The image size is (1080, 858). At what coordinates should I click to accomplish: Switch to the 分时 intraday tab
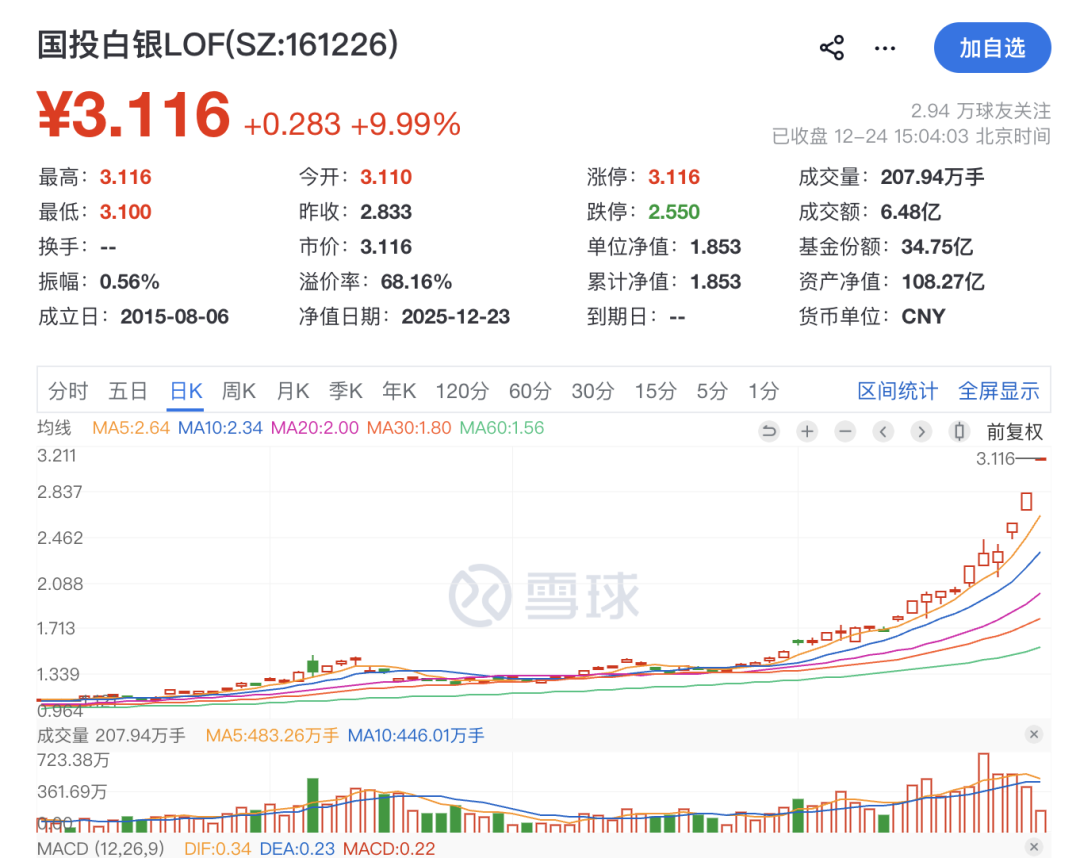[x=67, y=391]
